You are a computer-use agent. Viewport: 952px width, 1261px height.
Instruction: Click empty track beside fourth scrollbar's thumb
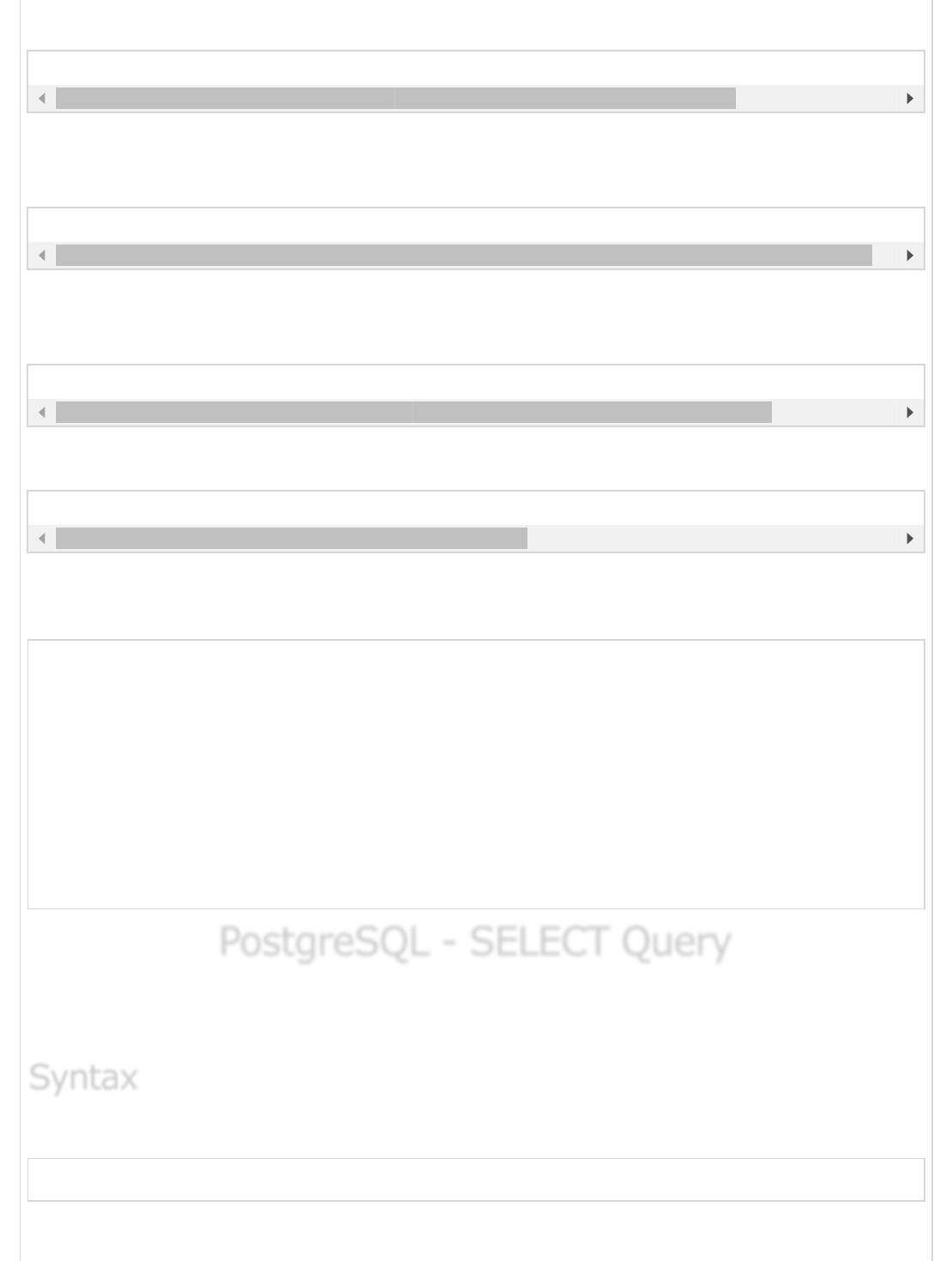click(x=712, y=539)
